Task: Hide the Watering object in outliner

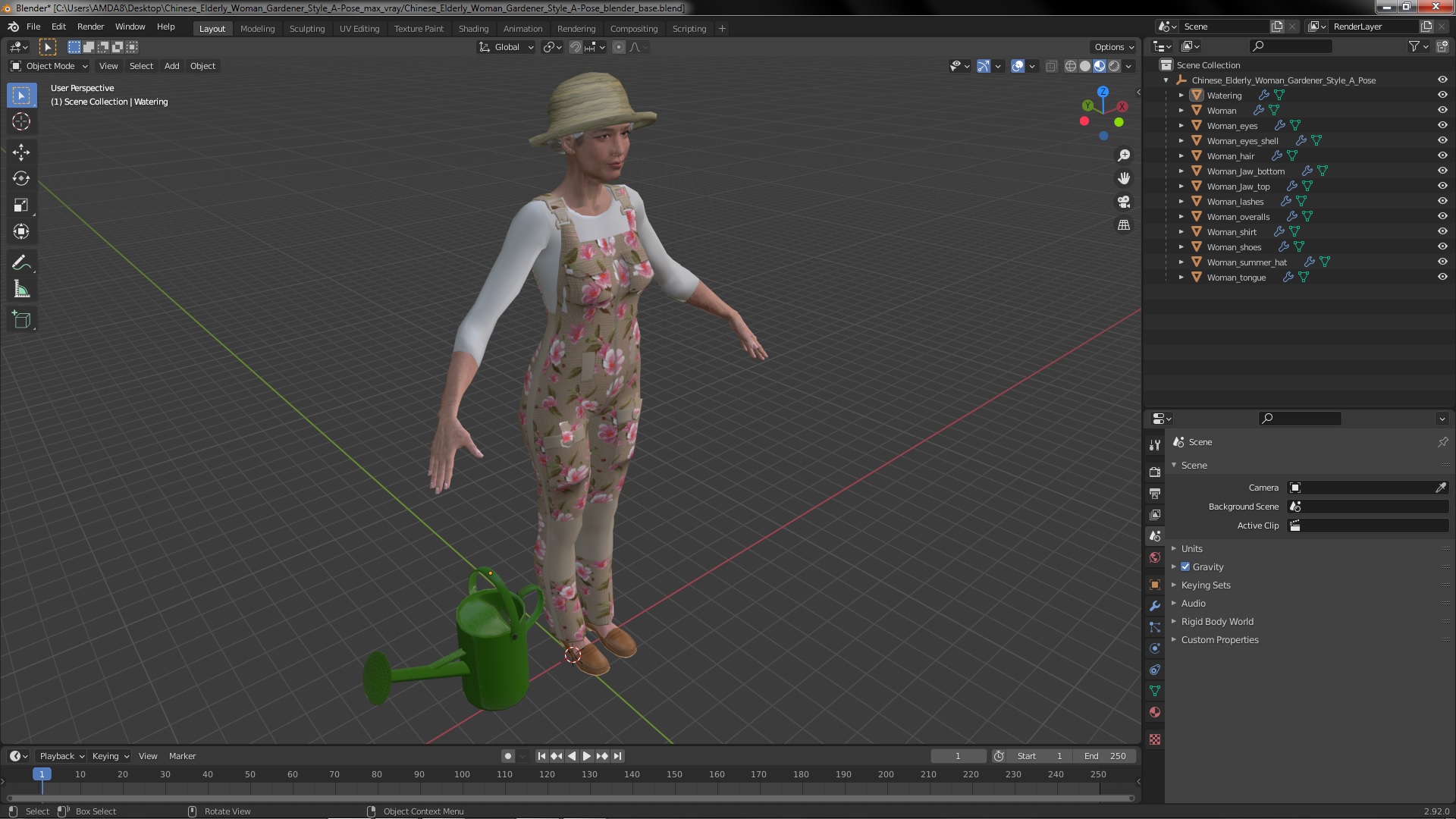Action: (1442, 95)
